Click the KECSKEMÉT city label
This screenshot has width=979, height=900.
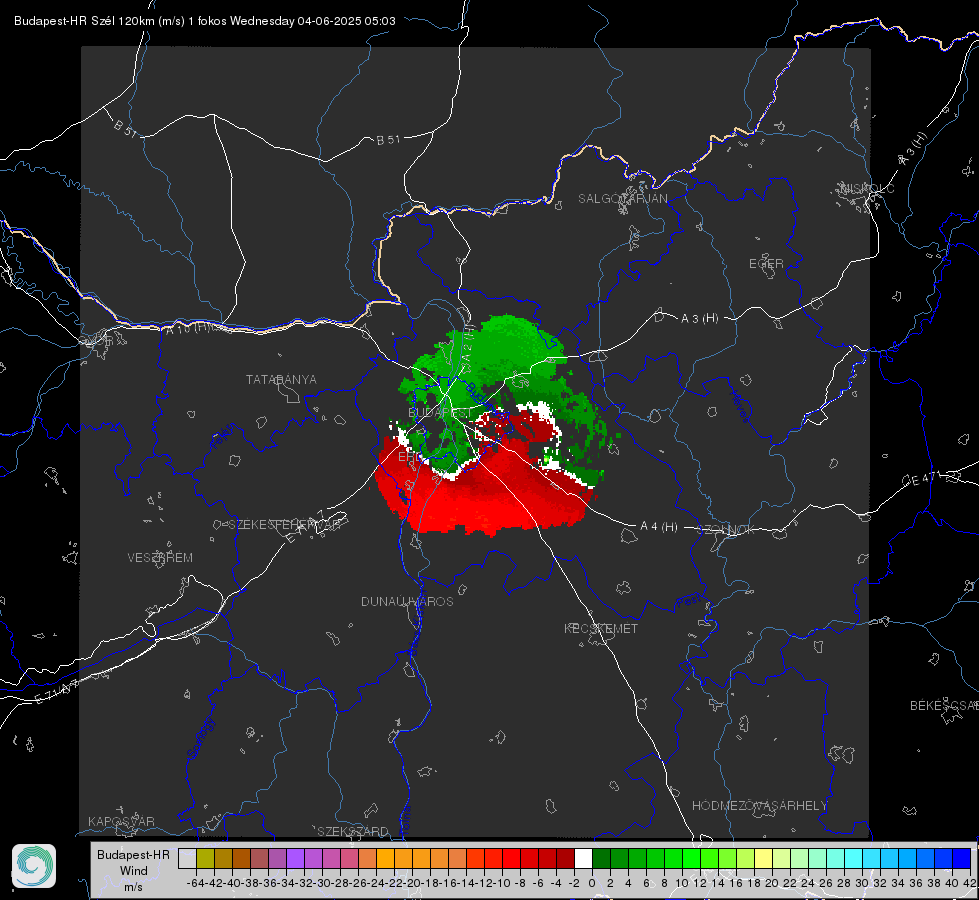click(601, 628)
